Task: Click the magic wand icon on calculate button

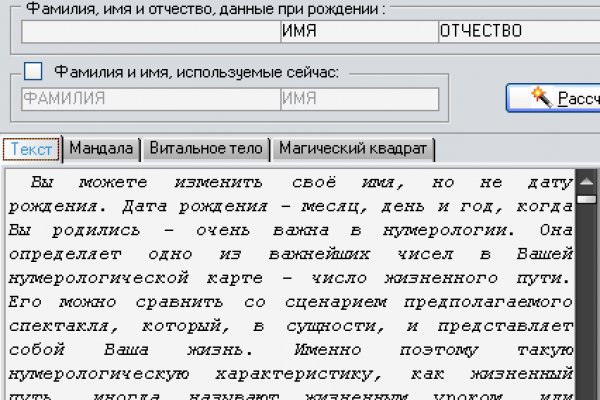Action: click(542, 97)
